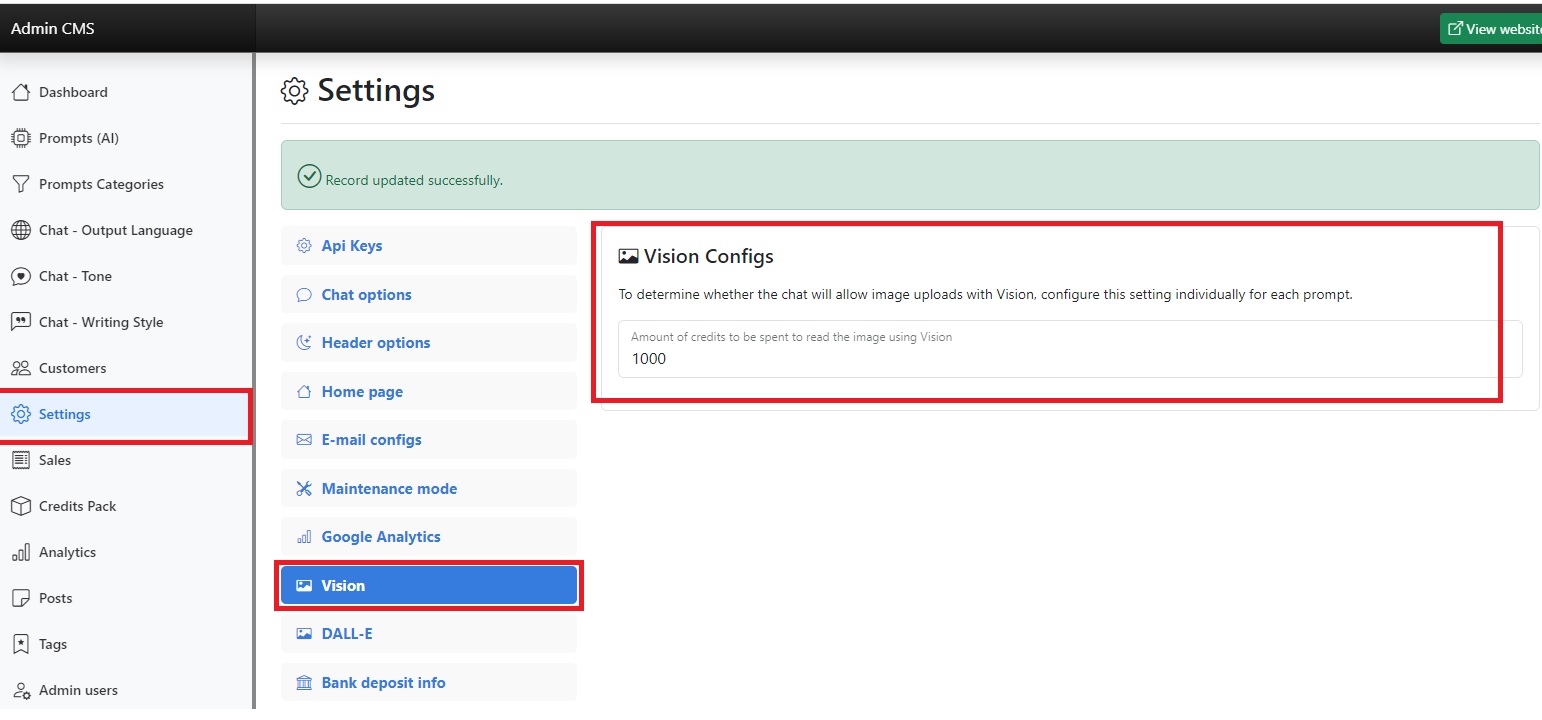Click the Vision credits amount input field
The height and width of the screenshot is (720, 1542).
point(1069,358)
